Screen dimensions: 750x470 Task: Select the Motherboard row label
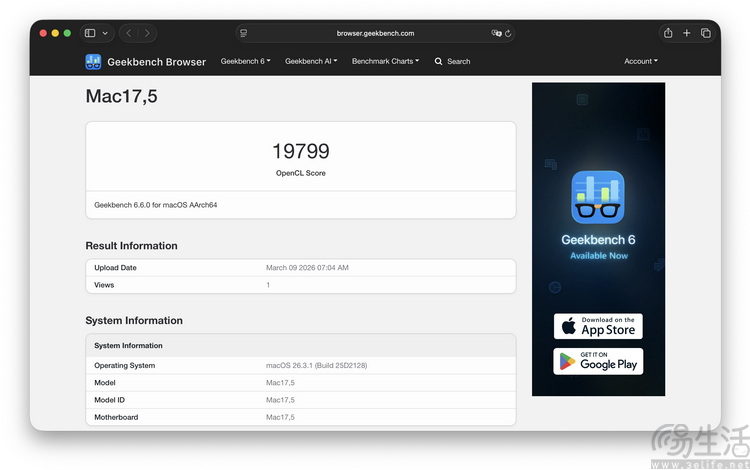click(x=116, y=417)
